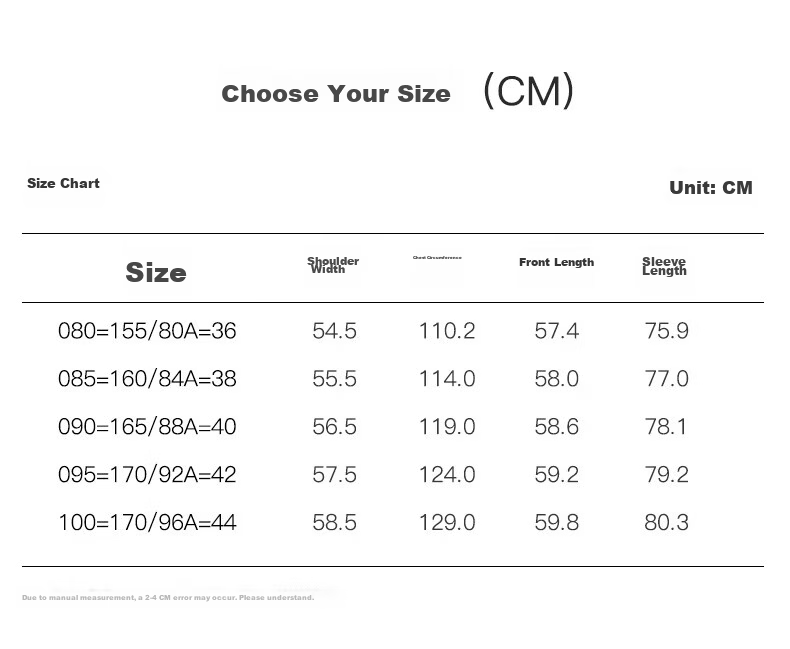Click the 114.0 chest value
The height and width of the screenshot is (649, 790).
click(x=447, y=379)
